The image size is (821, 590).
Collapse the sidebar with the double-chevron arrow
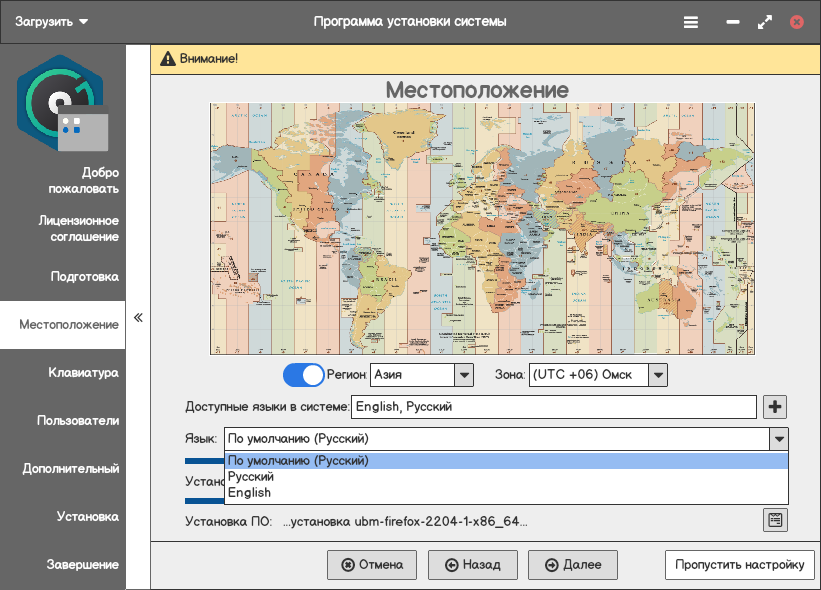coord(139,318)
